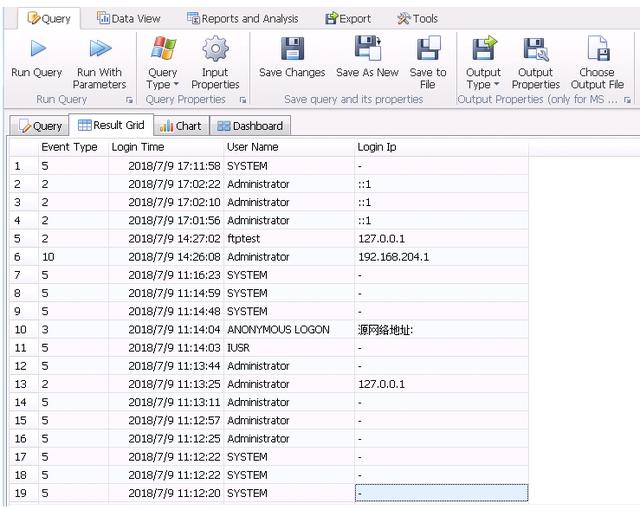Click Run With Parameters icon
This screenshot has width=640, height=510.
point(100,48)
